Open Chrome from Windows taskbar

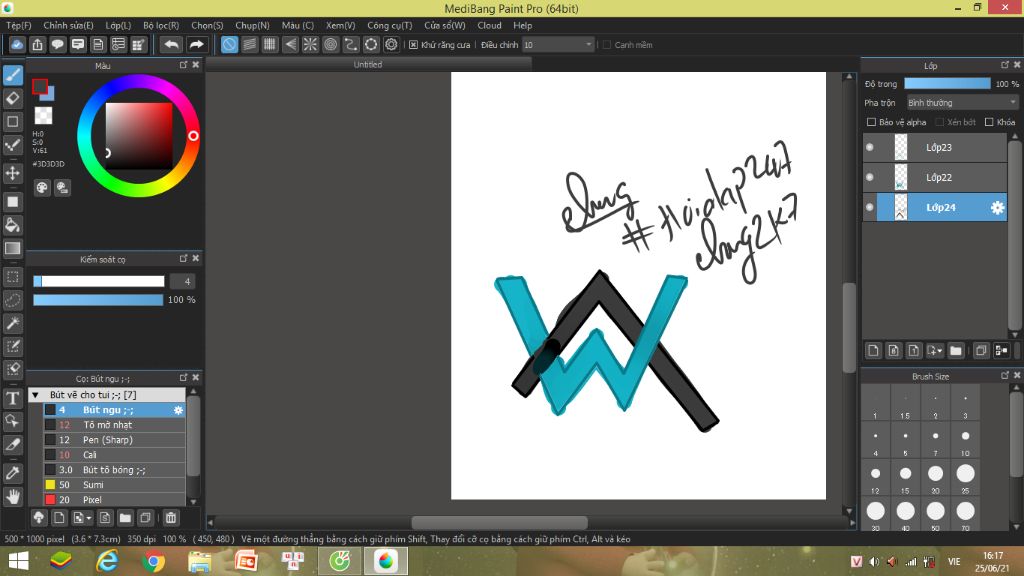click(153, 562)
